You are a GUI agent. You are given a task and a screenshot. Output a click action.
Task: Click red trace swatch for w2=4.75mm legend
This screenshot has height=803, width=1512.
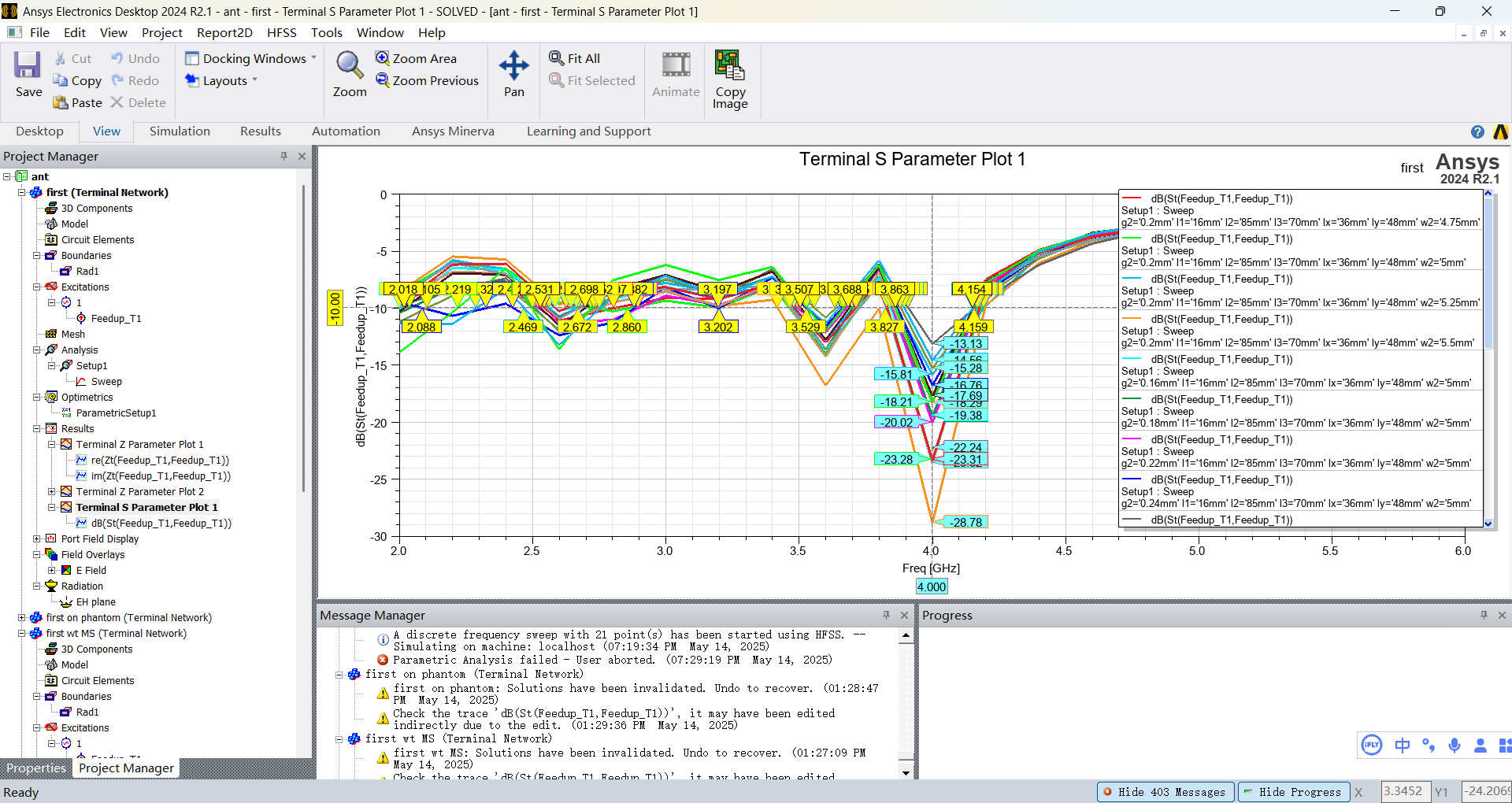1132,199
